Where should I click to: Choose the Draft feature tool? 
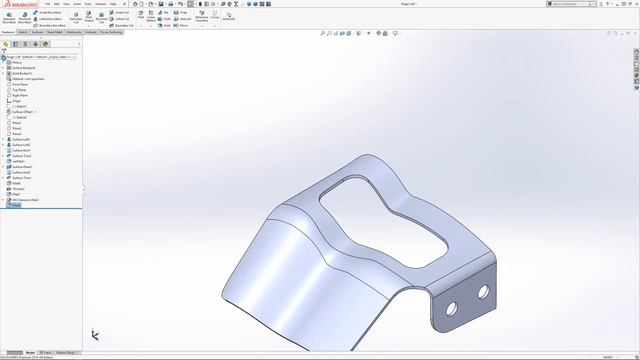164,19
